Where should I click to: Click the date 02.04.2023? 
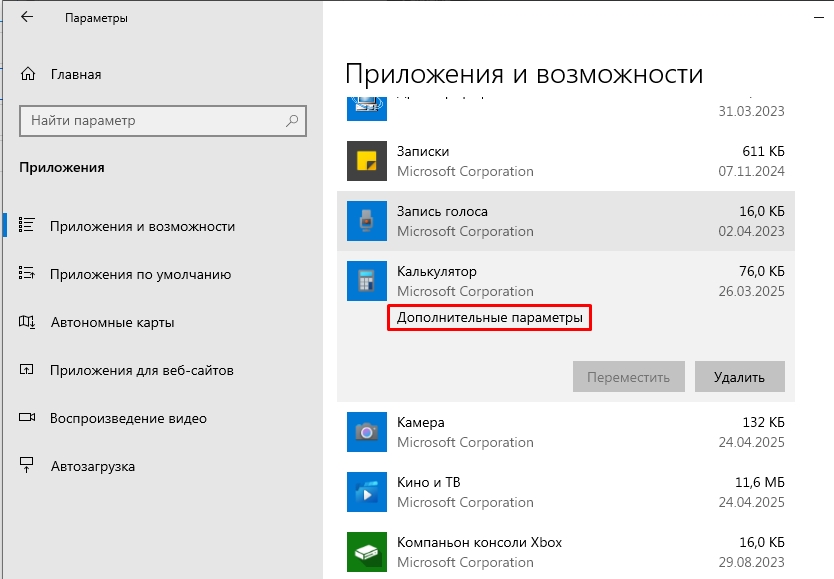(x=751, y=231)
